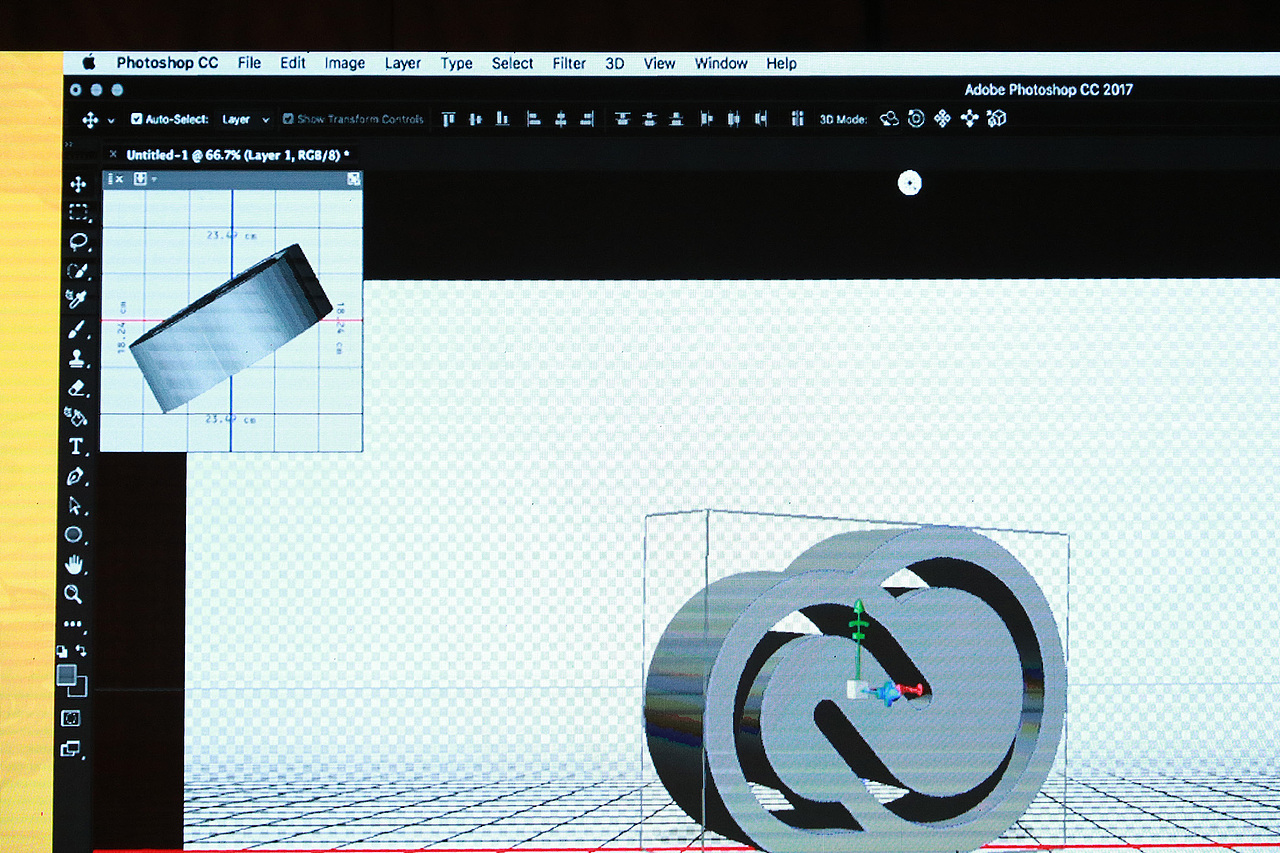
Task: Choose the 3D Rotate mode icon
Action: pos(888,118)
